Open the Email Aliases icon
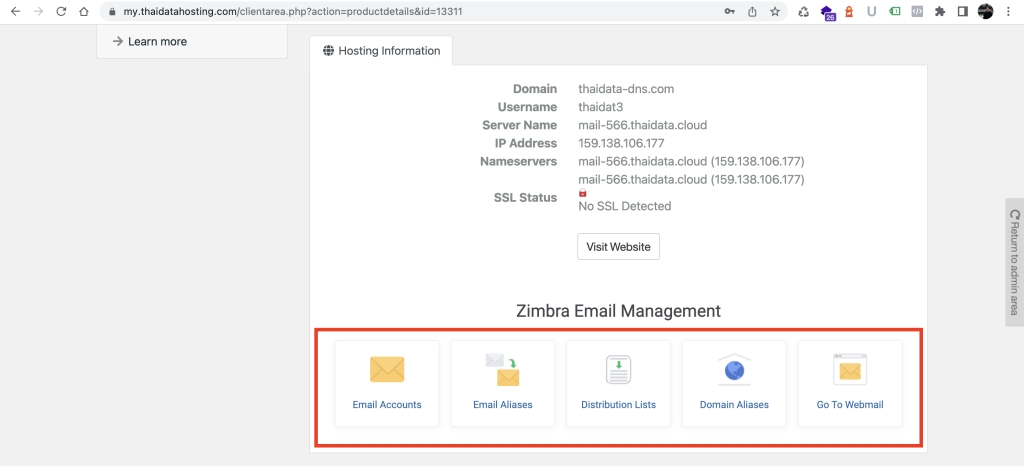Image resolution: width=1024 pixels, height=466 pixels. click(503, 370)
